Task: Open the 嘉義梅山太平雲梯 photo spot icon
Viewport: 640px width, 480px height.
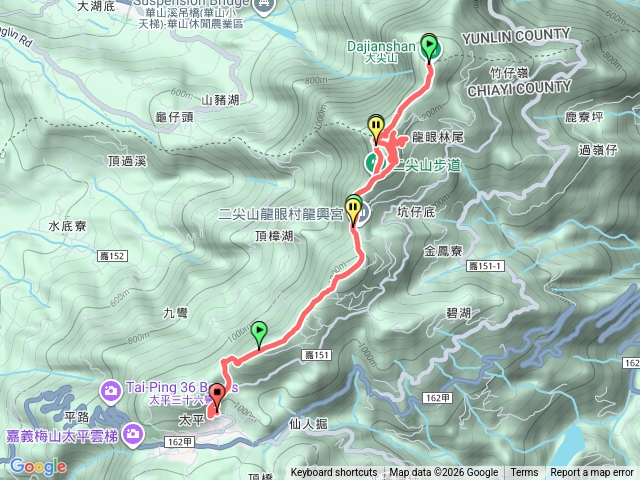Action: (x=134, y=434)
